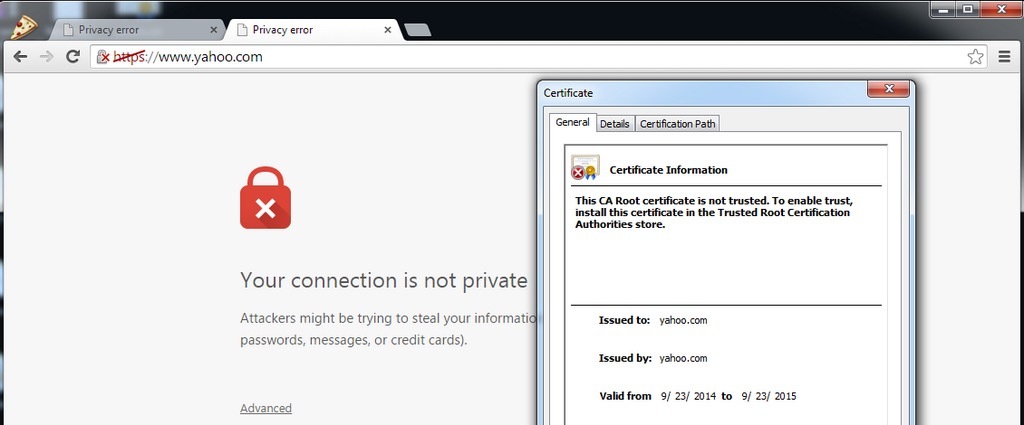Close the Certificate dialog
This screenshot has width=1024, height=425.
[888, 89]
